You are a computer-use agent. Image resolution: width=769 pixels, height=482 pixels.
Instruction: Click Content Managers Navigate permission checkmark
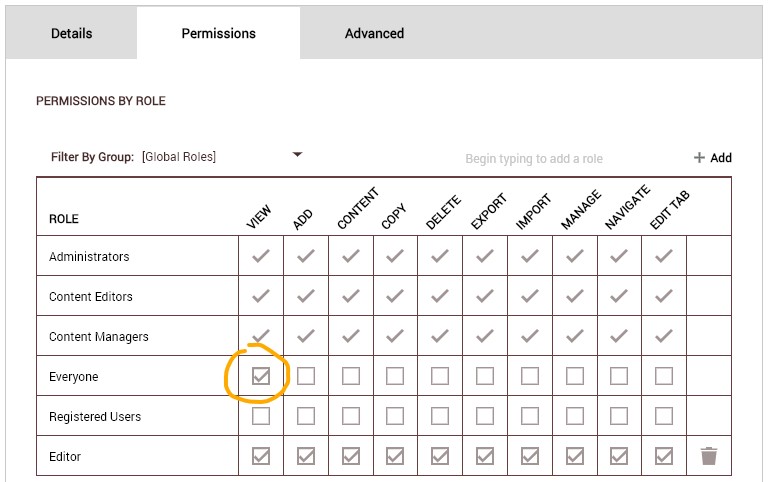pyautogui.click(x=619, y=336)
